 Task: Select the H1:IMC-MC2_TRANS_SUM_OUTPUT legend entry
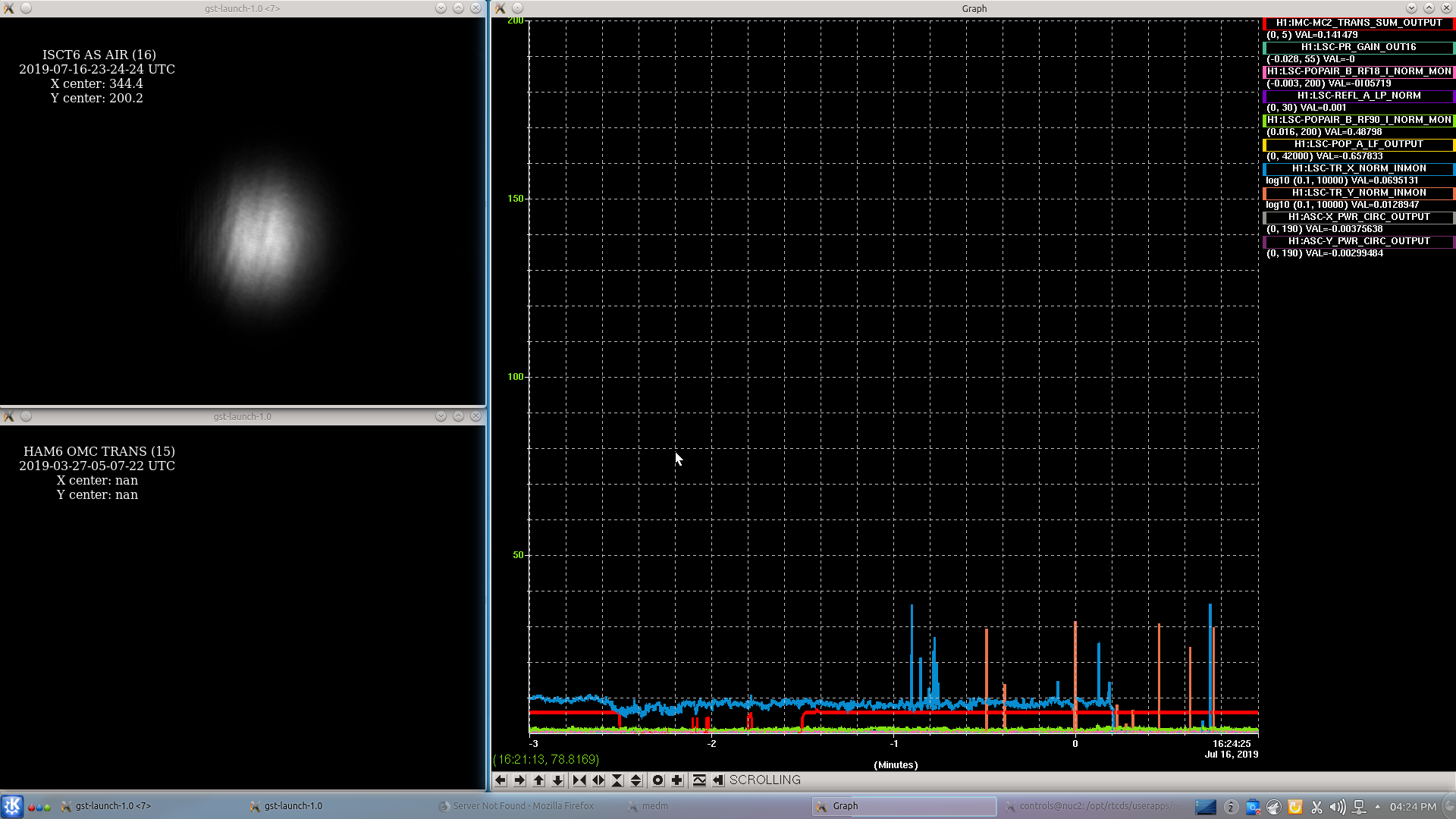point(1359,23)
